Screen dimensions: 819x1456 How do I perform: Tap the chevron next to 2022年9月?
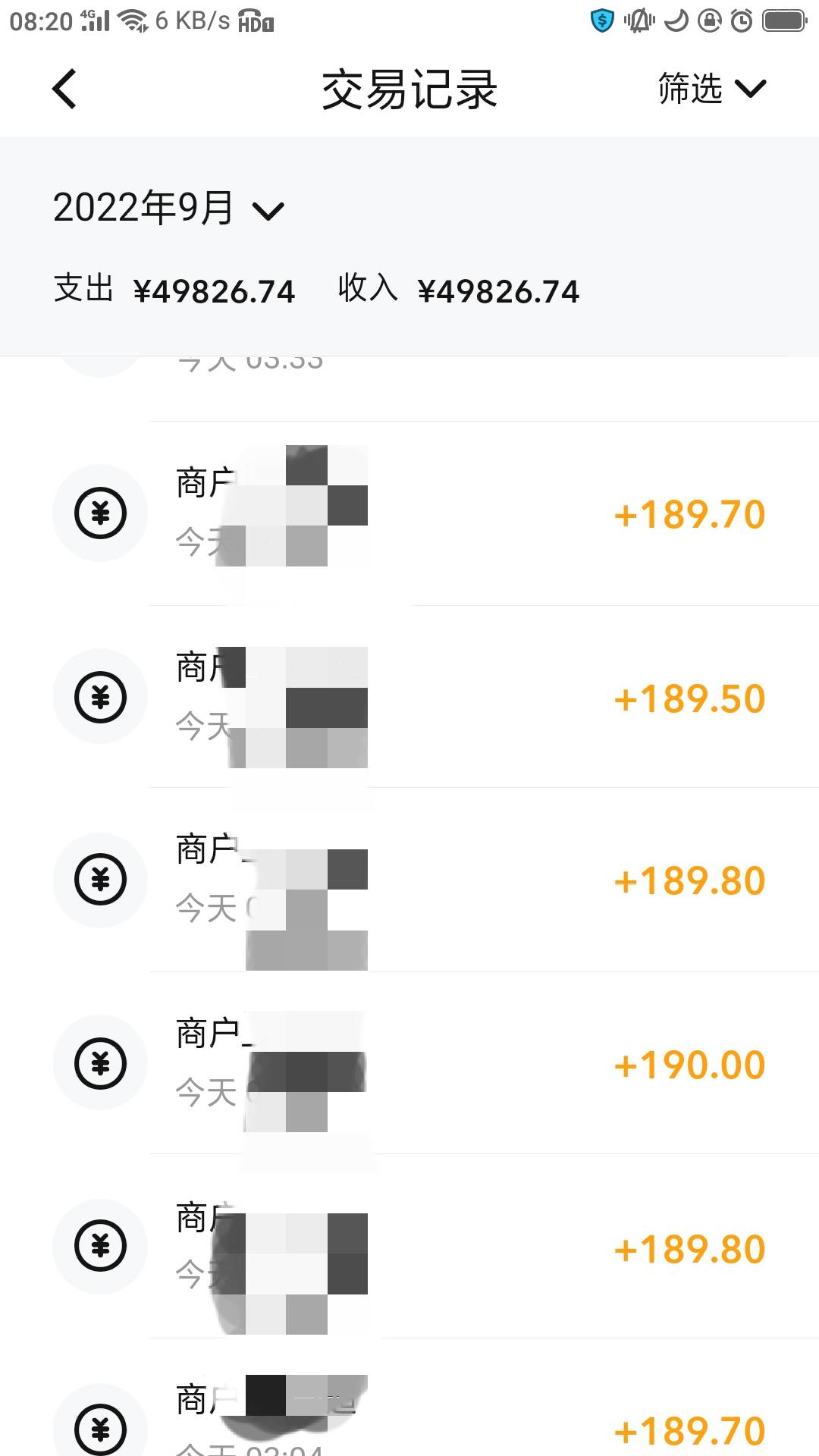[268, 211]
